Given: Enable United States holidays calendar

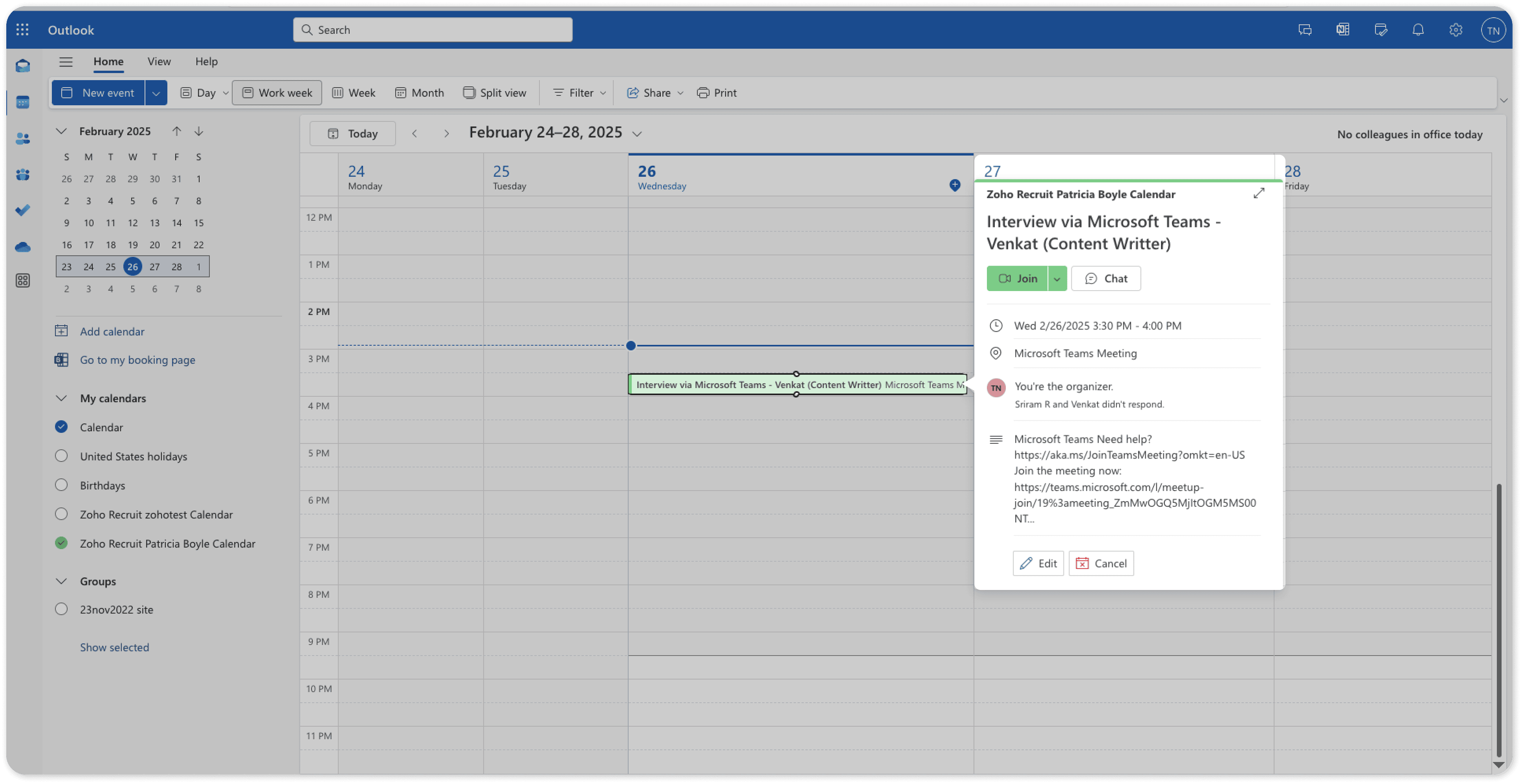Looking at the screenshot, I should tap(61, 456).
